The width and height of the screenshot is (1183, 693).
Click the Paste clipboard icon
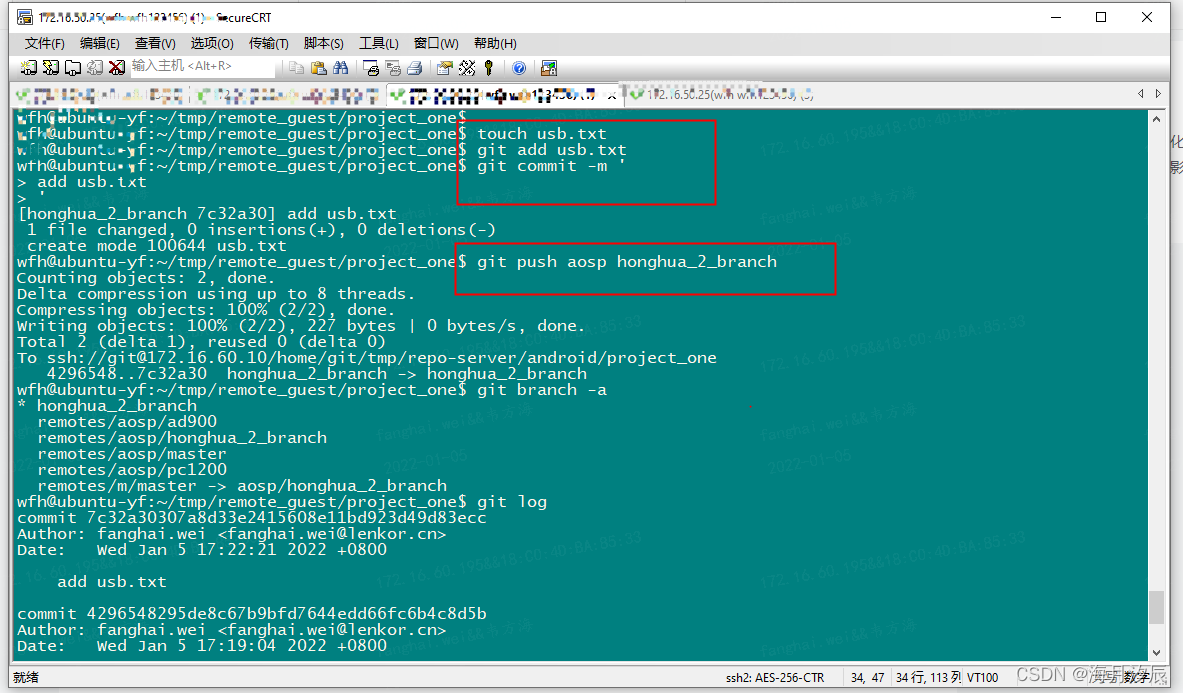[318, 68]
